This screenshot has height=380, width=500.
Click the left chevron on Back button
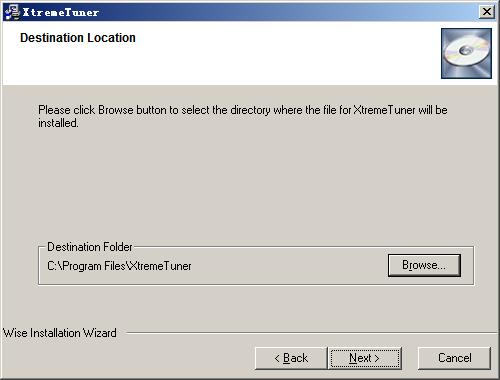277,359
